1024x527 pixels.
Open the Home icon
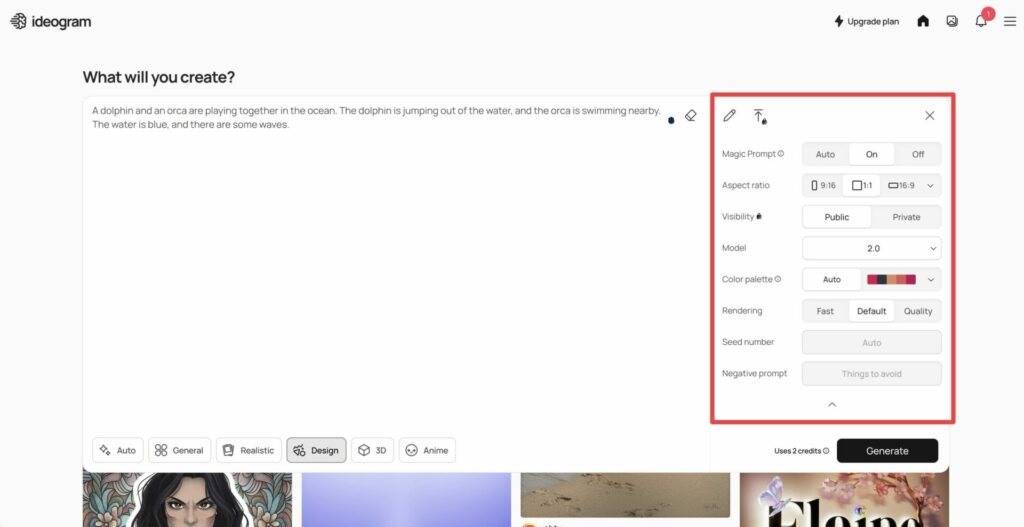click(x=923, y=21)
